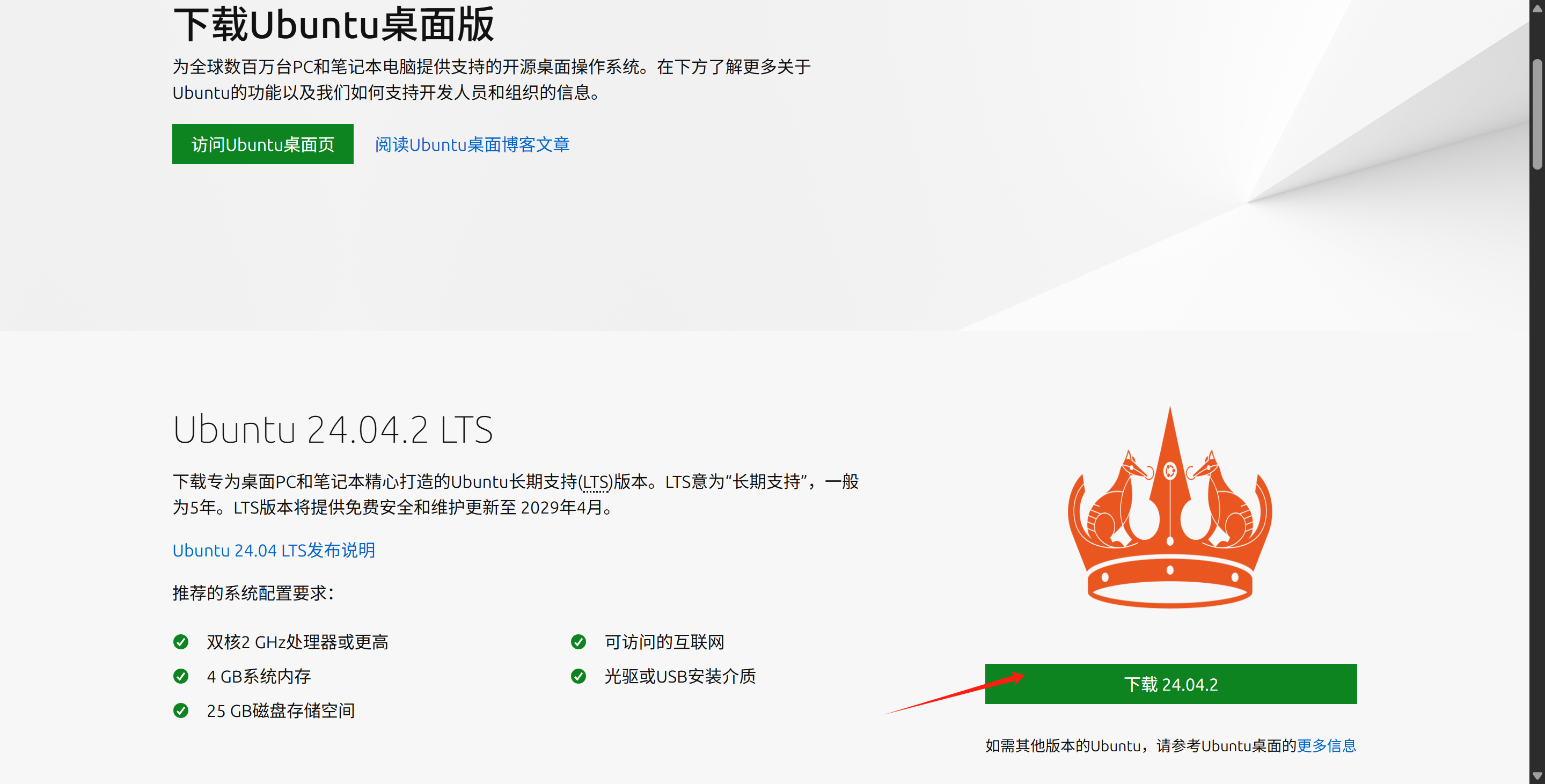Click the 下载Ubuntu桌面版 page title

333,25
